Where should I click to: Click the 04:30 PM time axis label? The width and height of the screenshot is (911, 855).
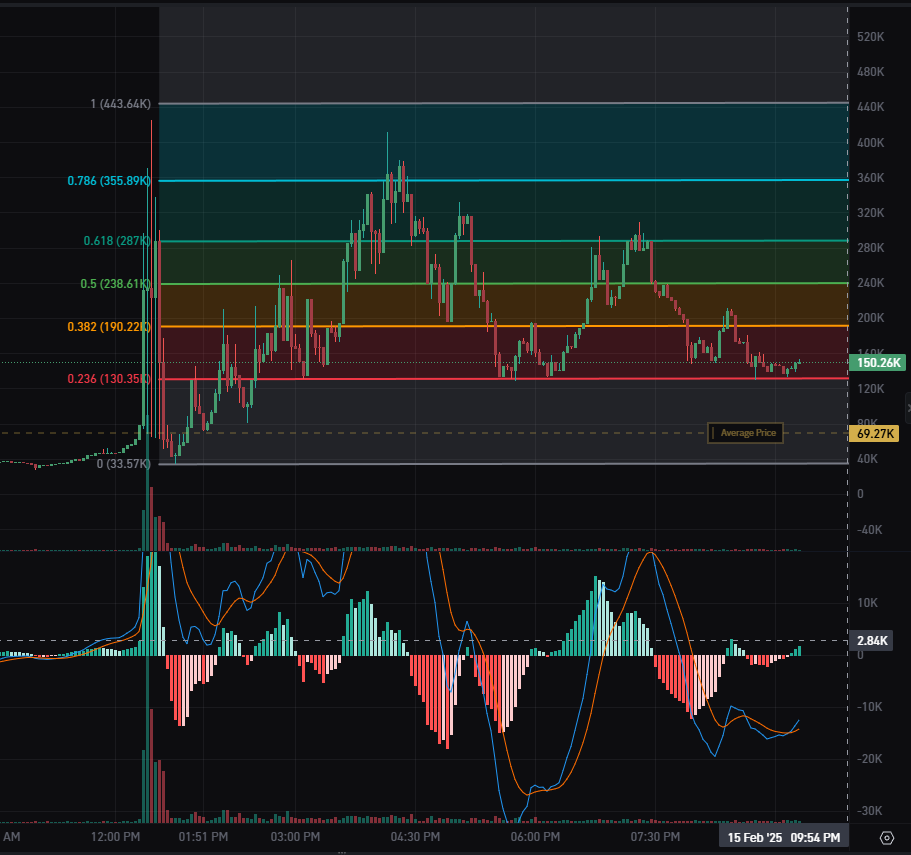[415, 837]
